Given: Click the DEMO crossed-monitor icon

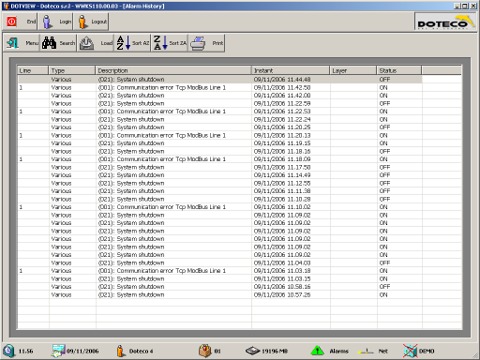Looking at the screenshot, I should coord(410,351).
